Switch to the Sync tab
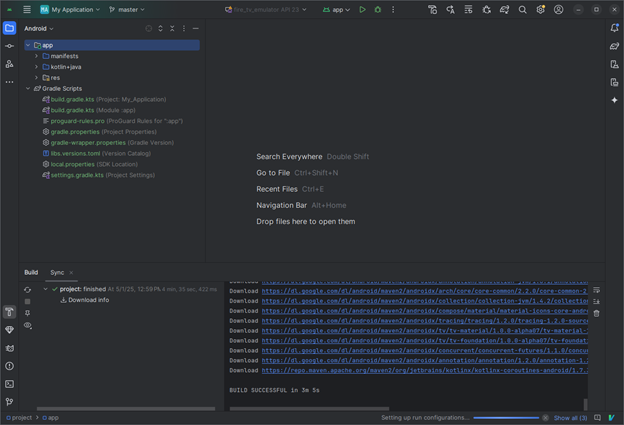The width and height of the screenshot is (624, 425). coord(57,272)
